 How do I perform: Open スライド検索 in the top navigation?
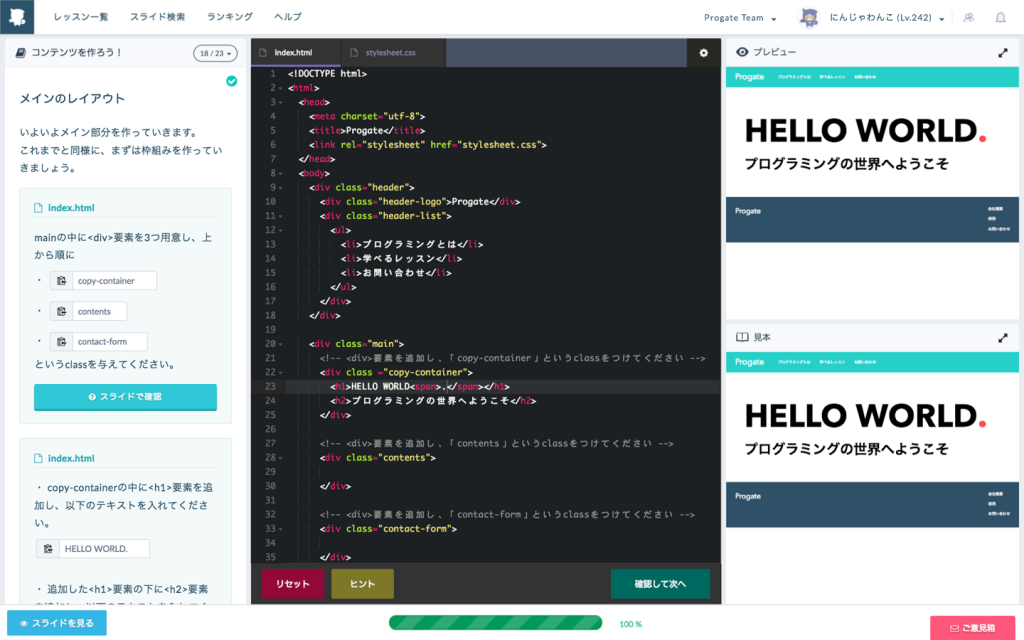click(x=157, y=17)
